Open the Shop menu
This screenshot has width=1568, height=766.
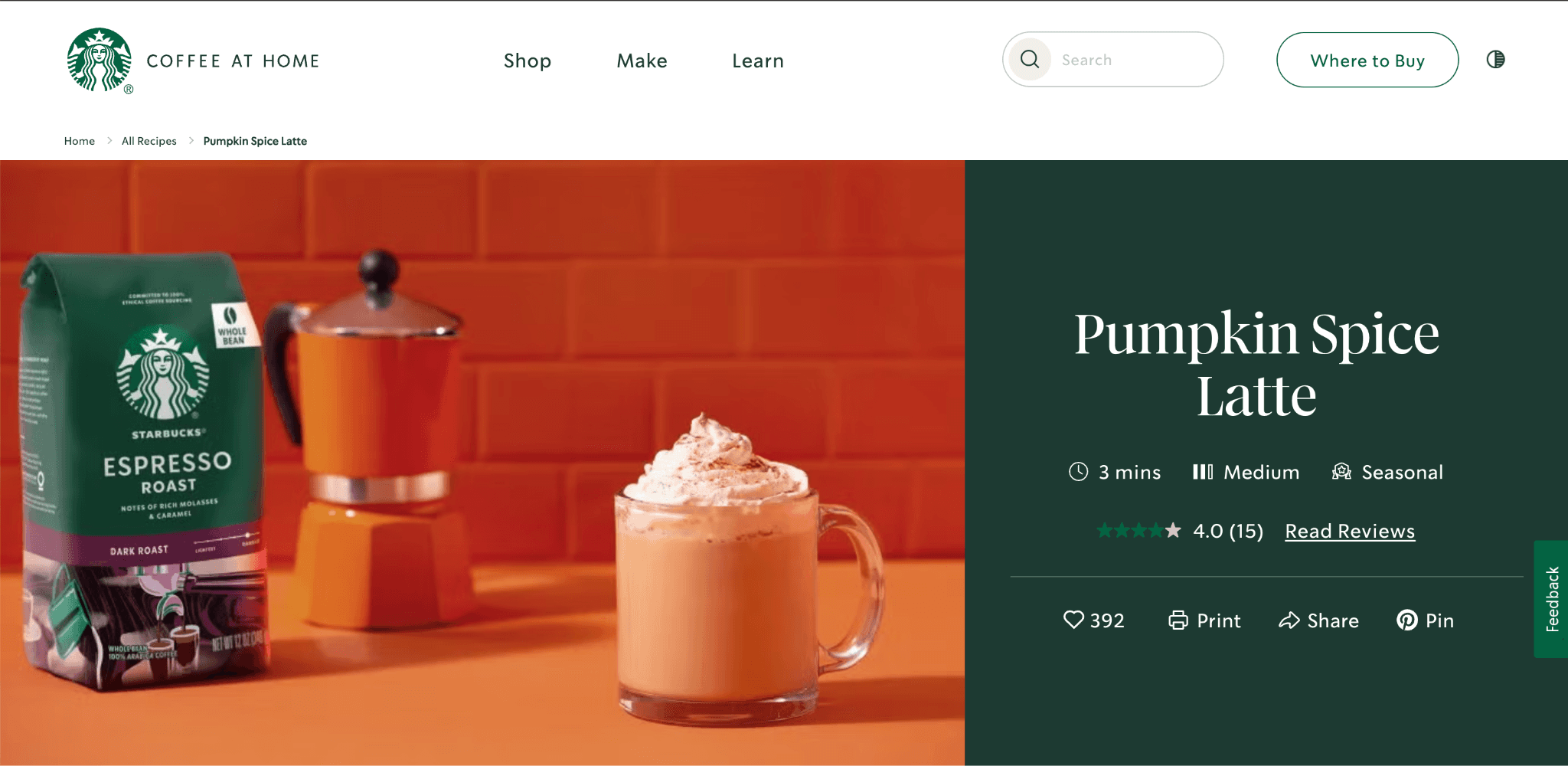pos(528,61)
